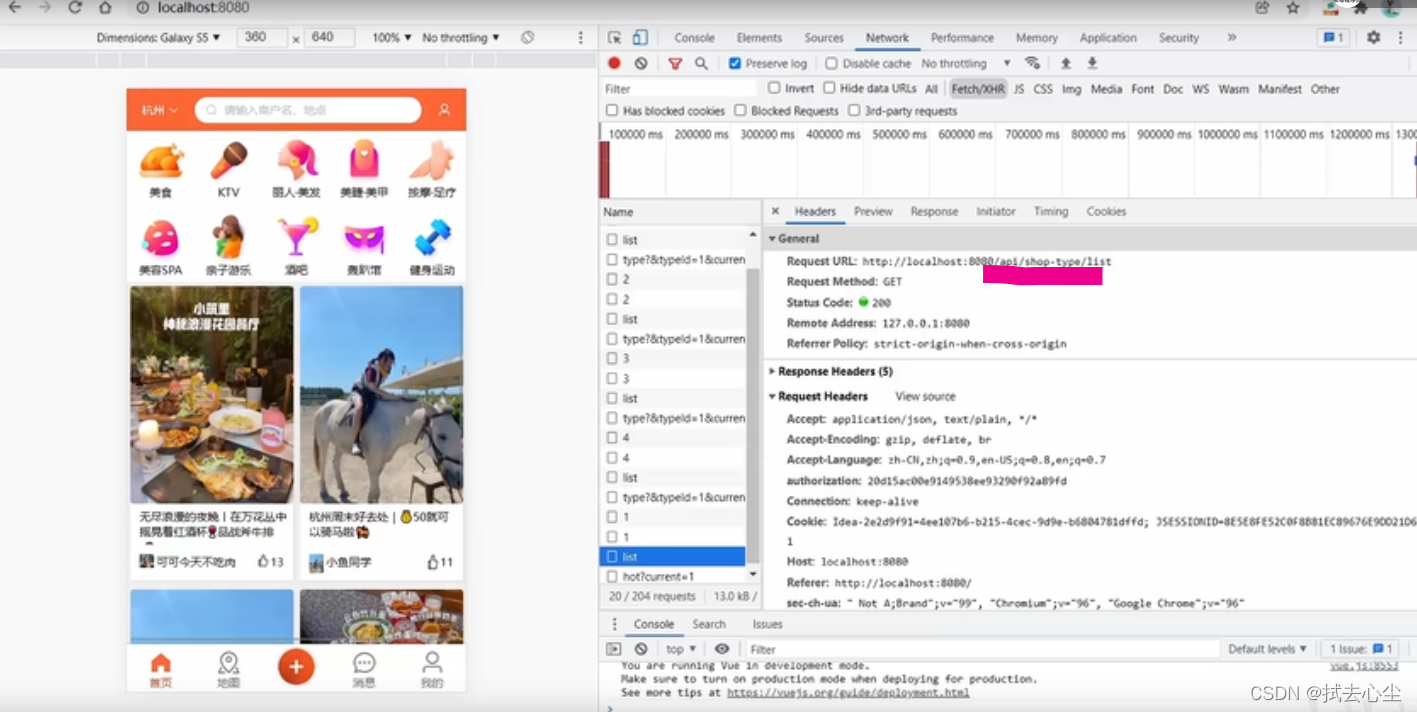Open the 消息 messages tab in app

pos(364,670)
